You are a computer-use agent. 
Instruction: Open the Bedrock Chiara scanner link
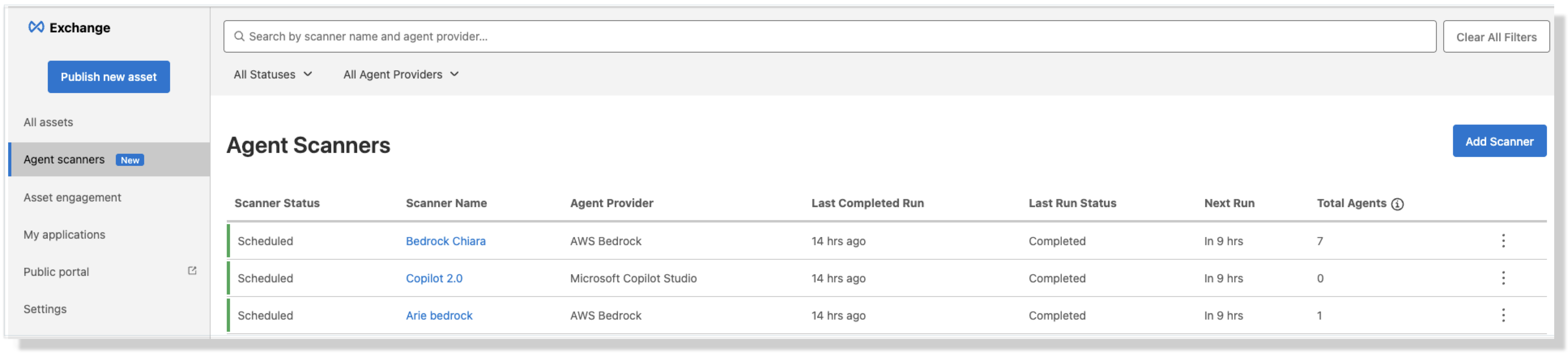coord(445,241)
